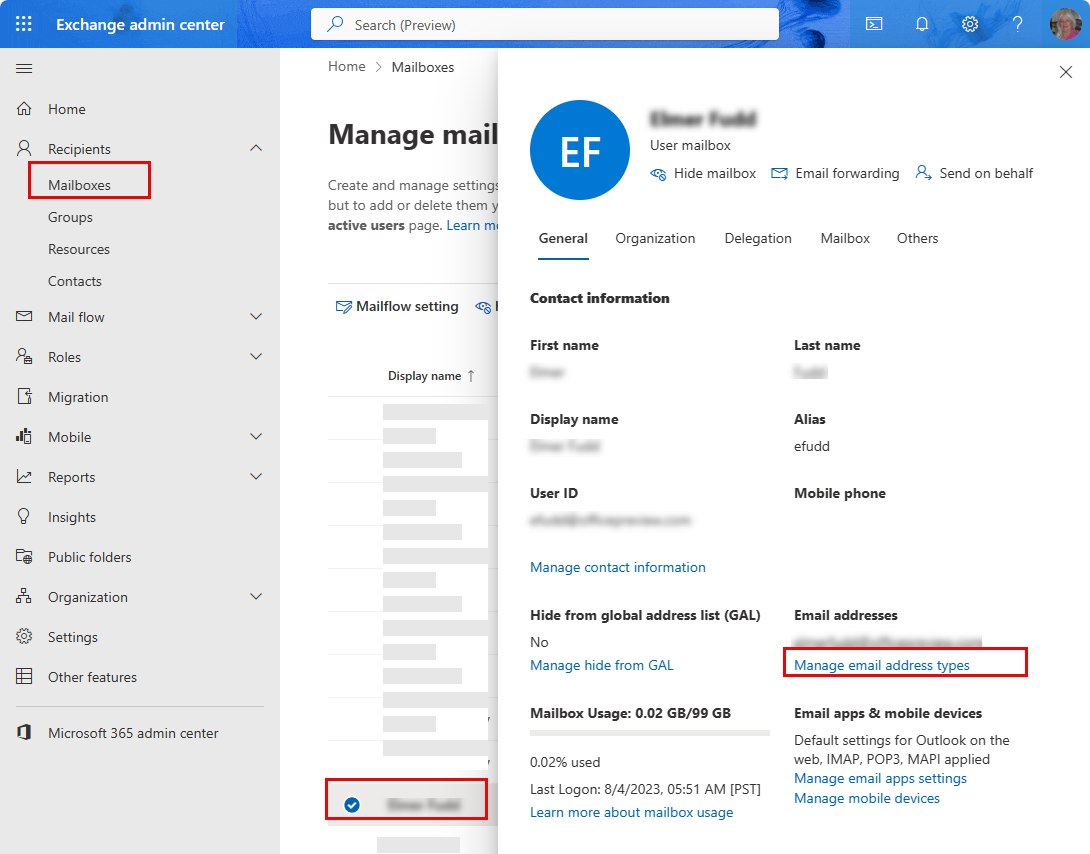Click the Hide mailbox icon for Elmer Fudd
Image resolution: width=1090 pixels, height=854 pixels.
pos(659,173)
